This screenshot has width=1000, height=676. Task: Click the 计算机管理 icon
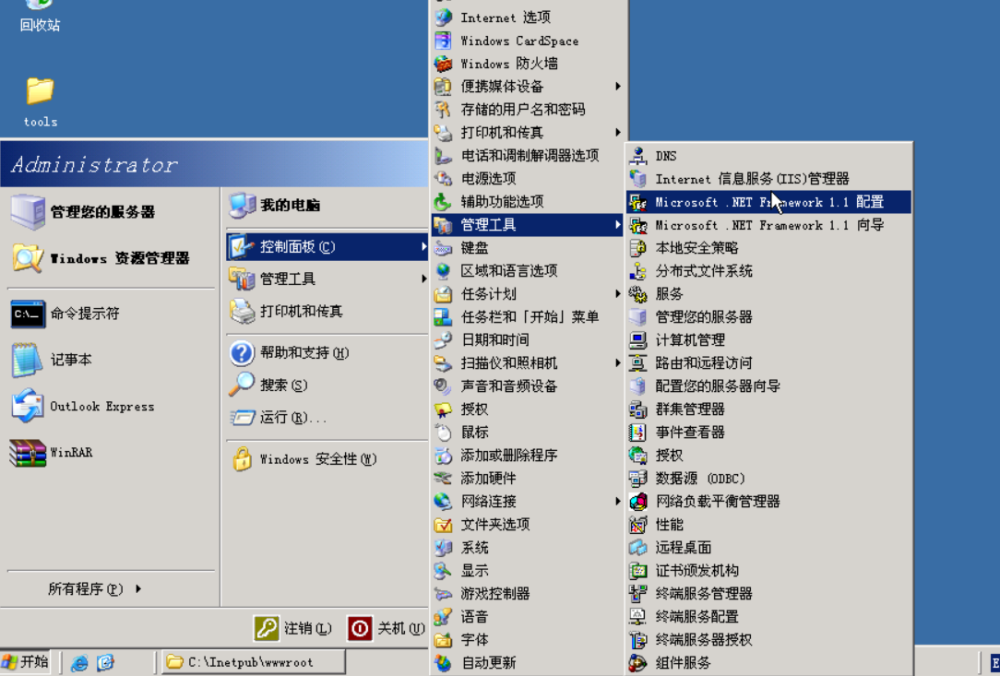tap(638, 340)
